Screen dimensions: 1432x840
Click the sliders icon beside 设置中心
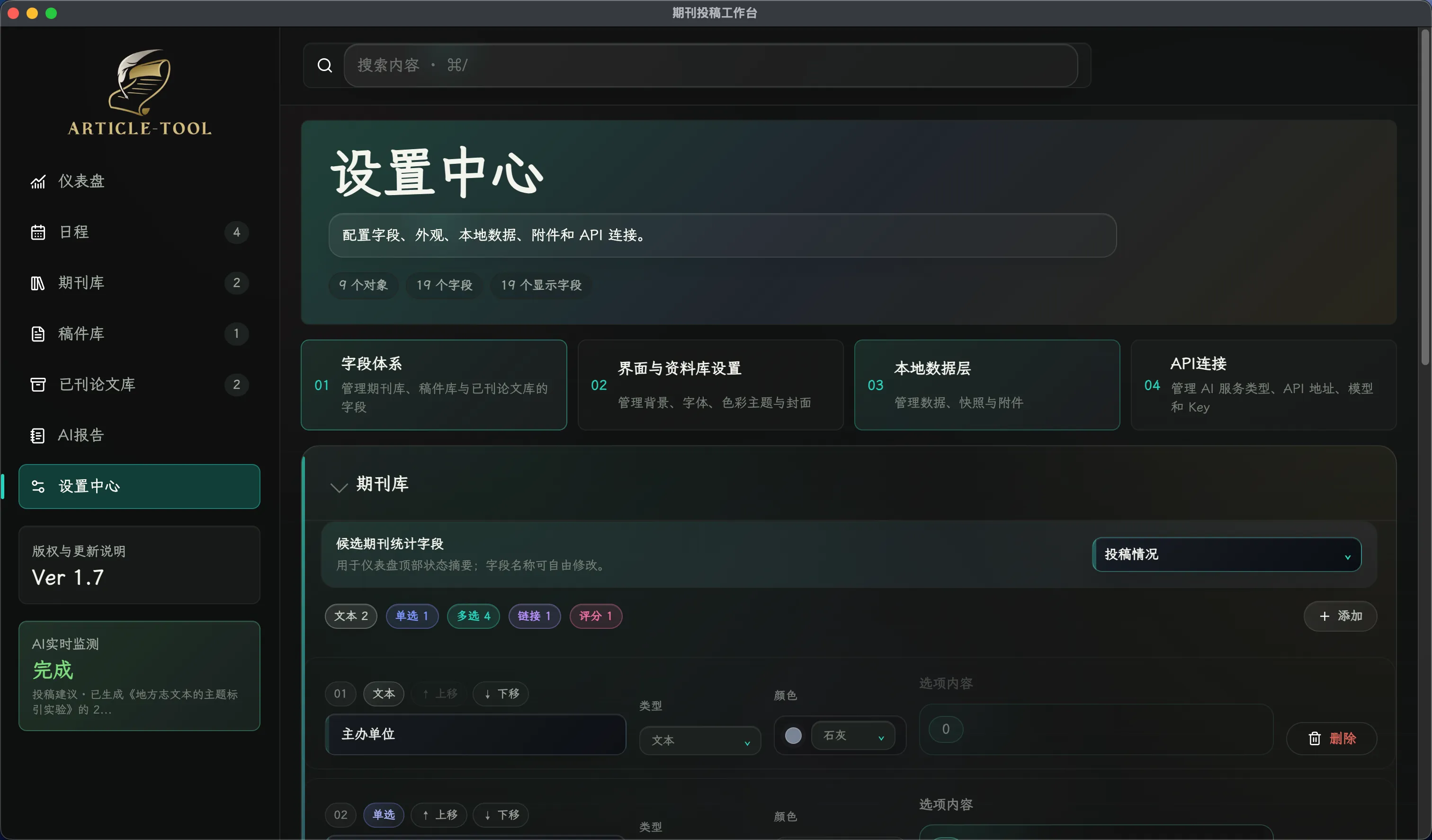pos(38,486)
